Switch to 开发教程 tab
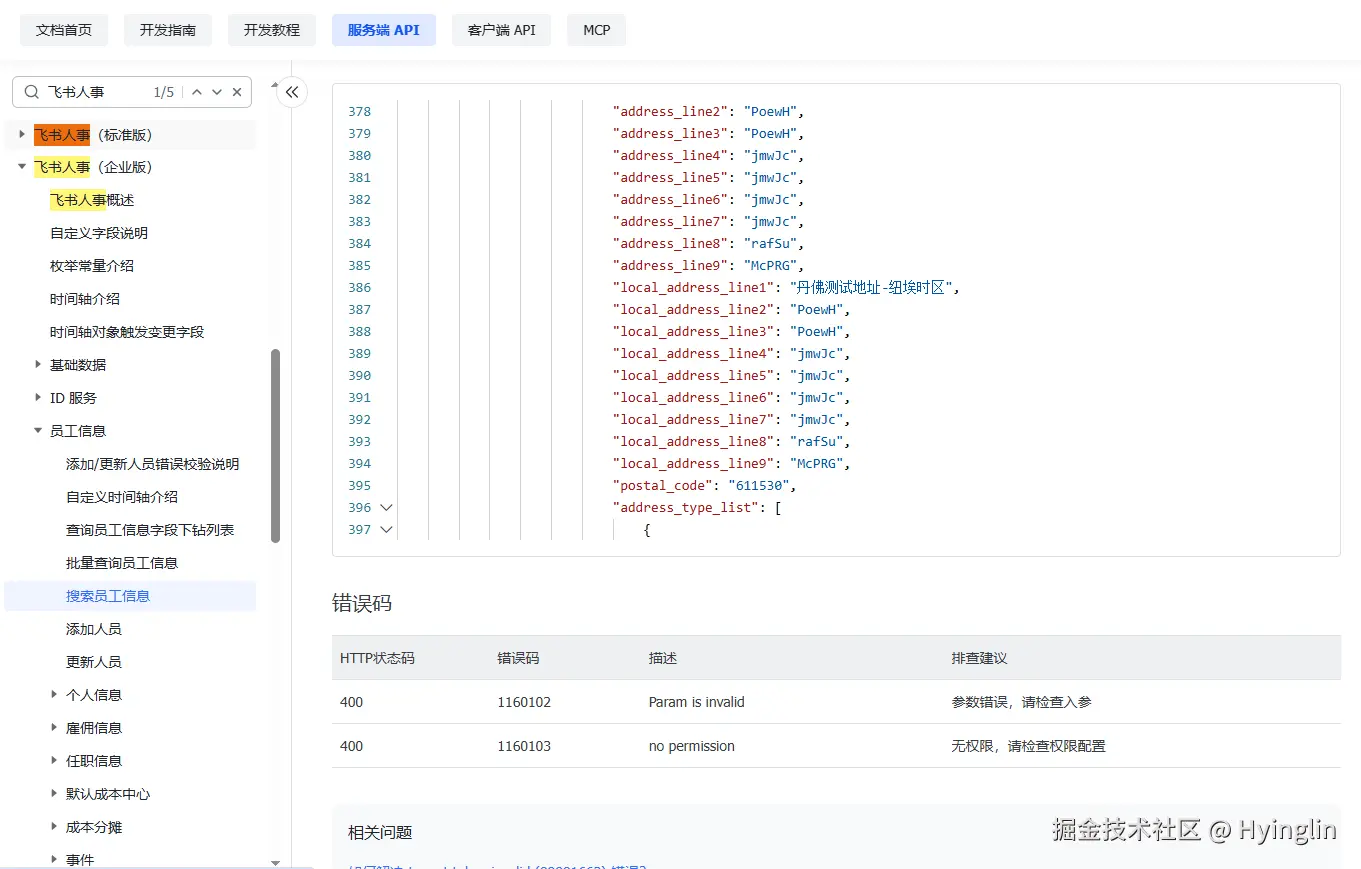 272,30
